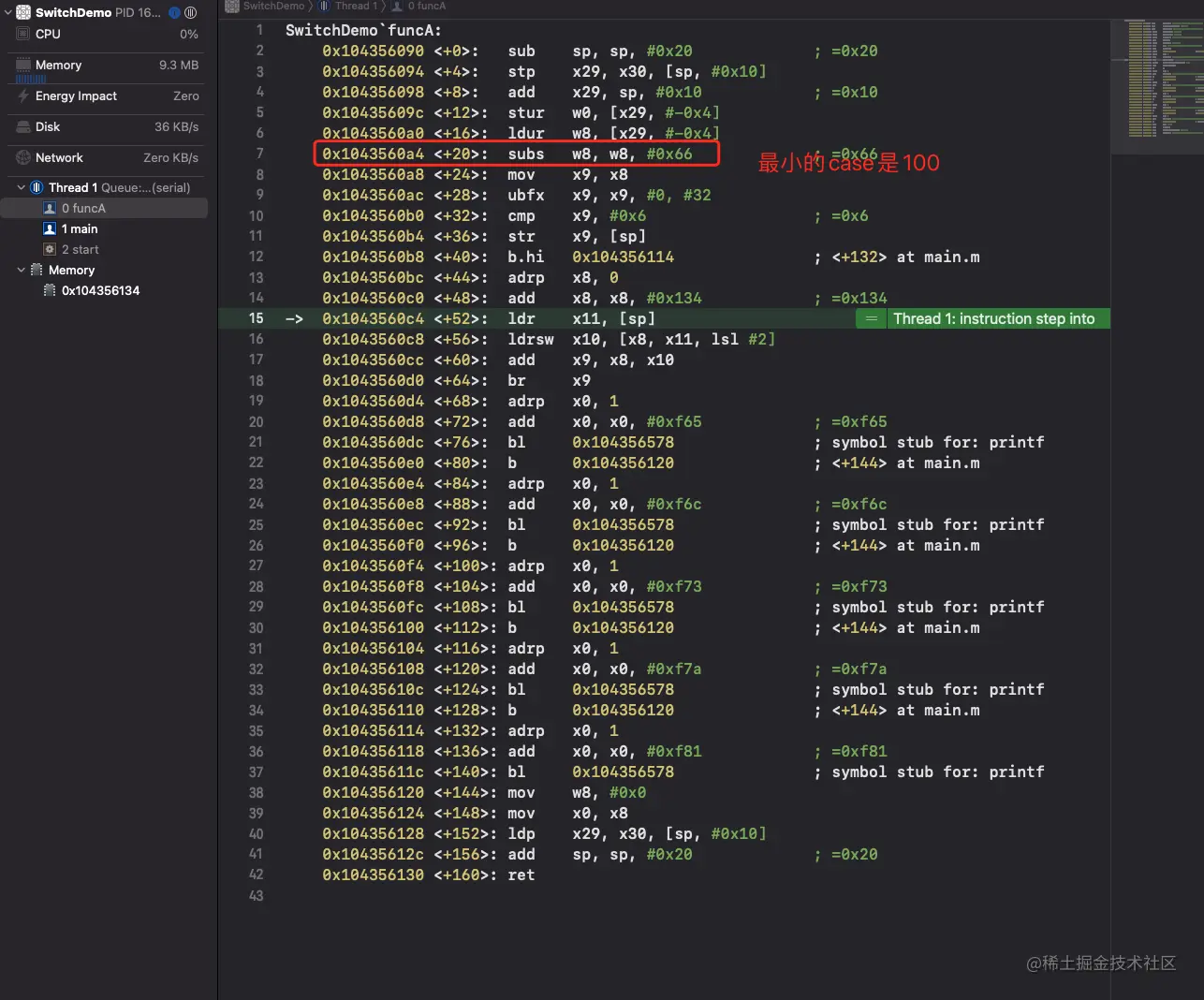Viewport: 1204px width, 1000px height.
Task: Click the instruction at 0x1043560a4 subs
Action: [x=507, y=154]
